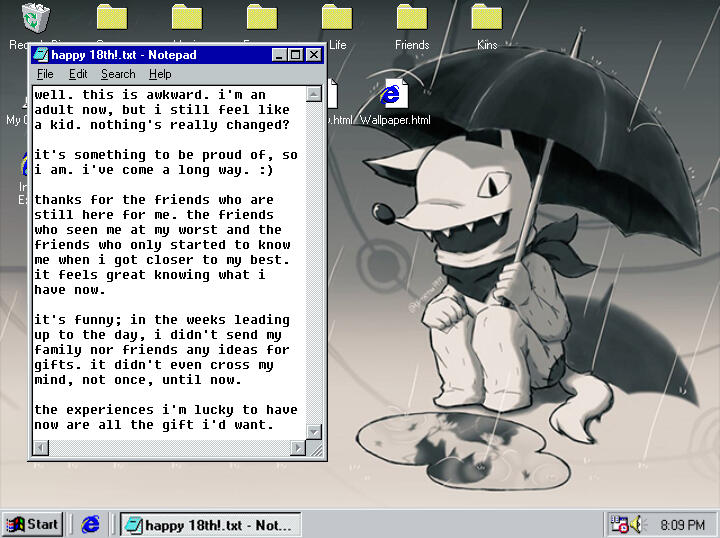Open the File menu in Notepad
The width and height of the screenshot is (720, 538).
pos(45,74)
